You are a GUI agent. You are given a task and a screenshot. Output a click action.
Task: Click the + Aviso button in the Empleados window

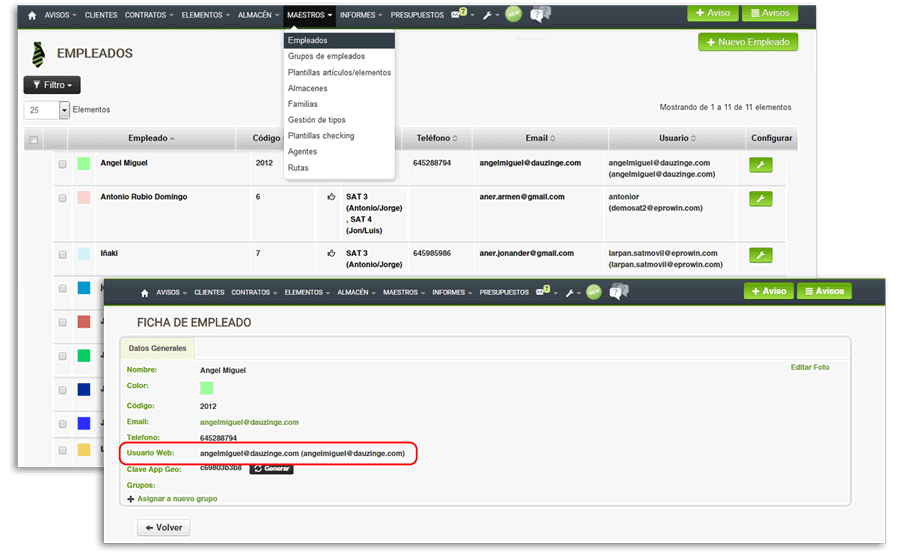[x=713, y=13]
